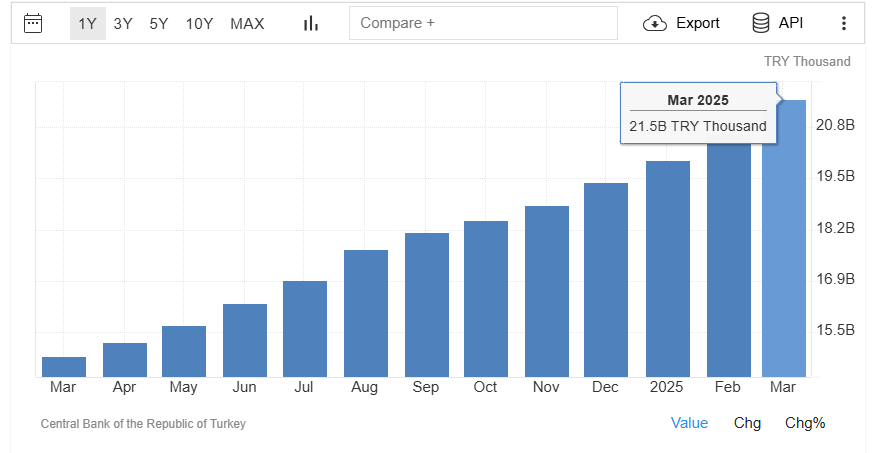The height and width of the screenshot is (453, 877).
Task: Click the August data bar
Action: click(366, 313)
